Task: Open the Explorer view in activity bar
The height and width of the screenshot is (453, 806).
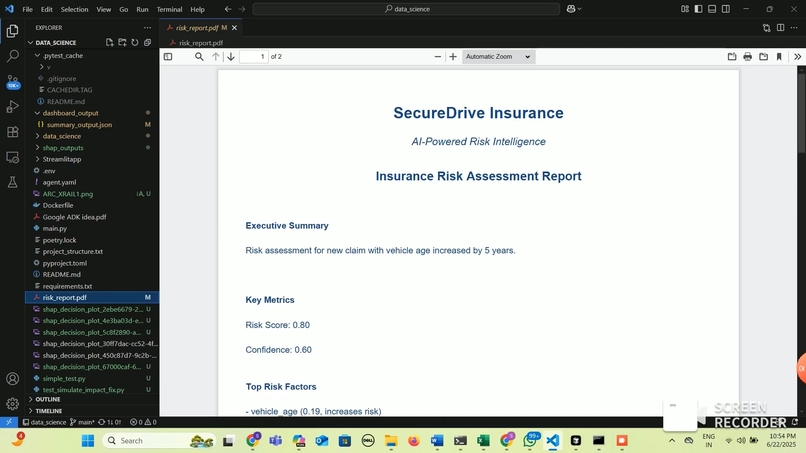Action: coord(12,31)
